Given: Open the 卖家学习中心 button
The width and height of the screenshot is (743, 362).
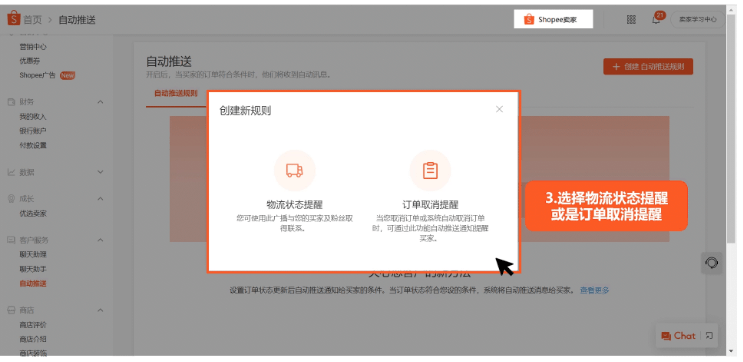Looking at the screenshot, I should (x=698, y=20).
